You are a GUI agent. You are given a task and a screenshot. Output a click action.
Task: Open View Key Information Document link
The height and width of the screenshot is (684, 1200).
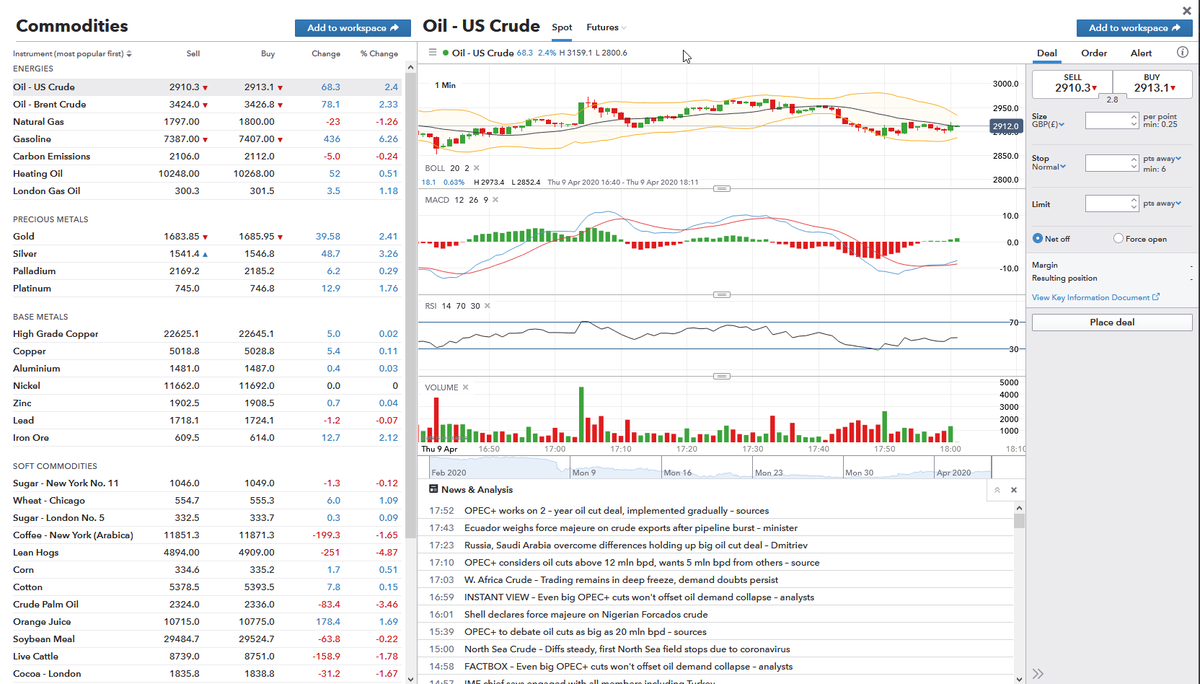1090,297
